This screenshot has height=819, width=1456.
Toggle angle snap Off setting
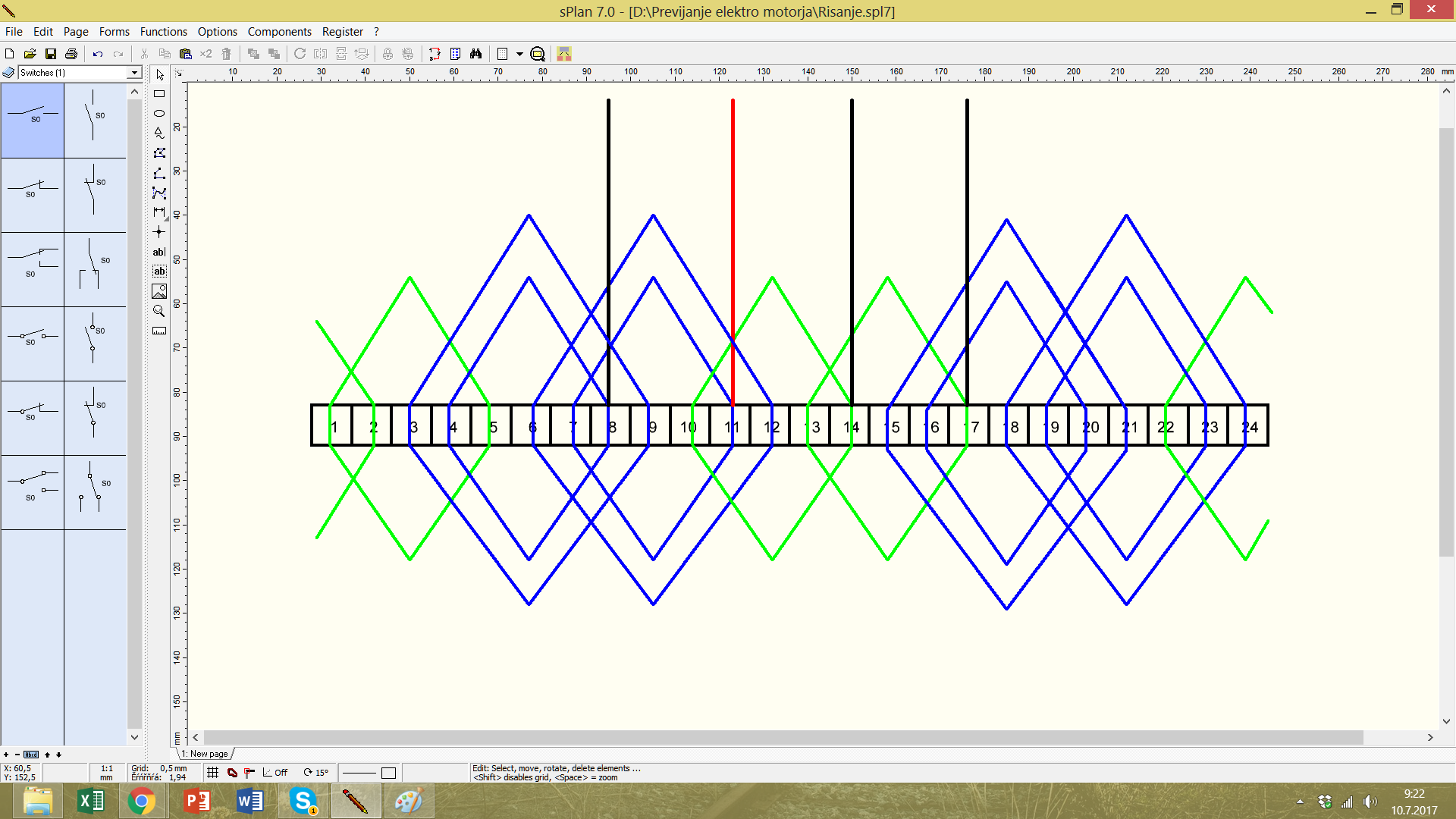pyautogui.click(x=275, y=773)
